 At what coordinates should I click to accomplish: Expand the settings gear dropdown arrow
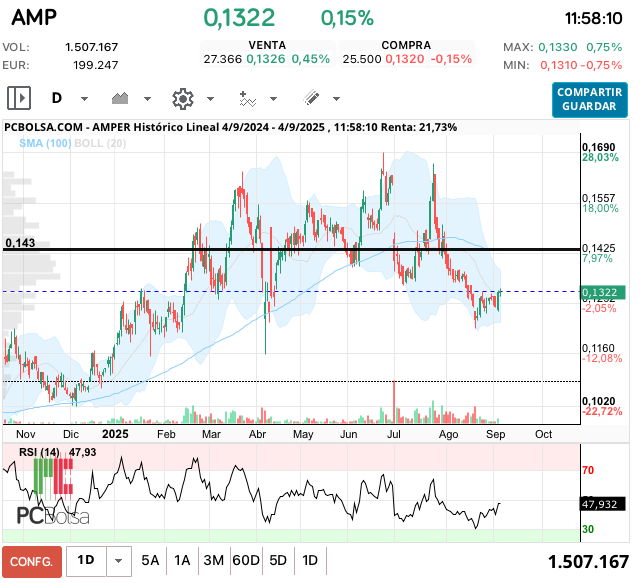click(x=210, y=99)
